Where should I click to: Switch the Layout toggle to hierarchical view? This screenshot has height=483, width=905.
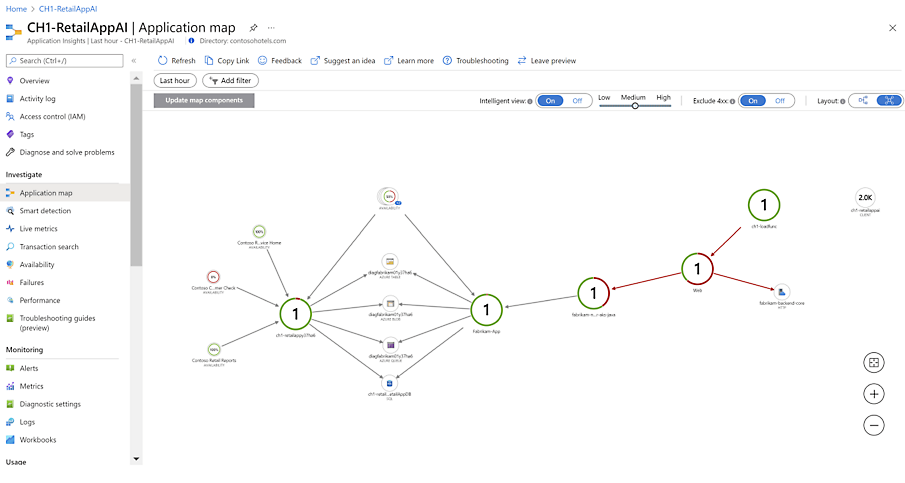tap(862, 101)
